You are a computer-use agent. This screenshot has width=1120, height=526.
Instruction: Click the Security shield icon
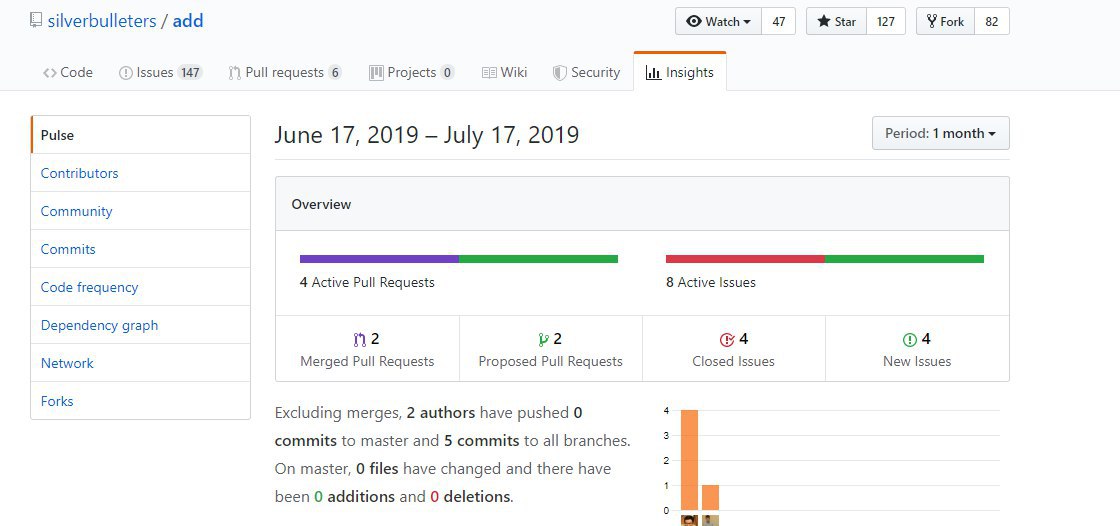560,73
